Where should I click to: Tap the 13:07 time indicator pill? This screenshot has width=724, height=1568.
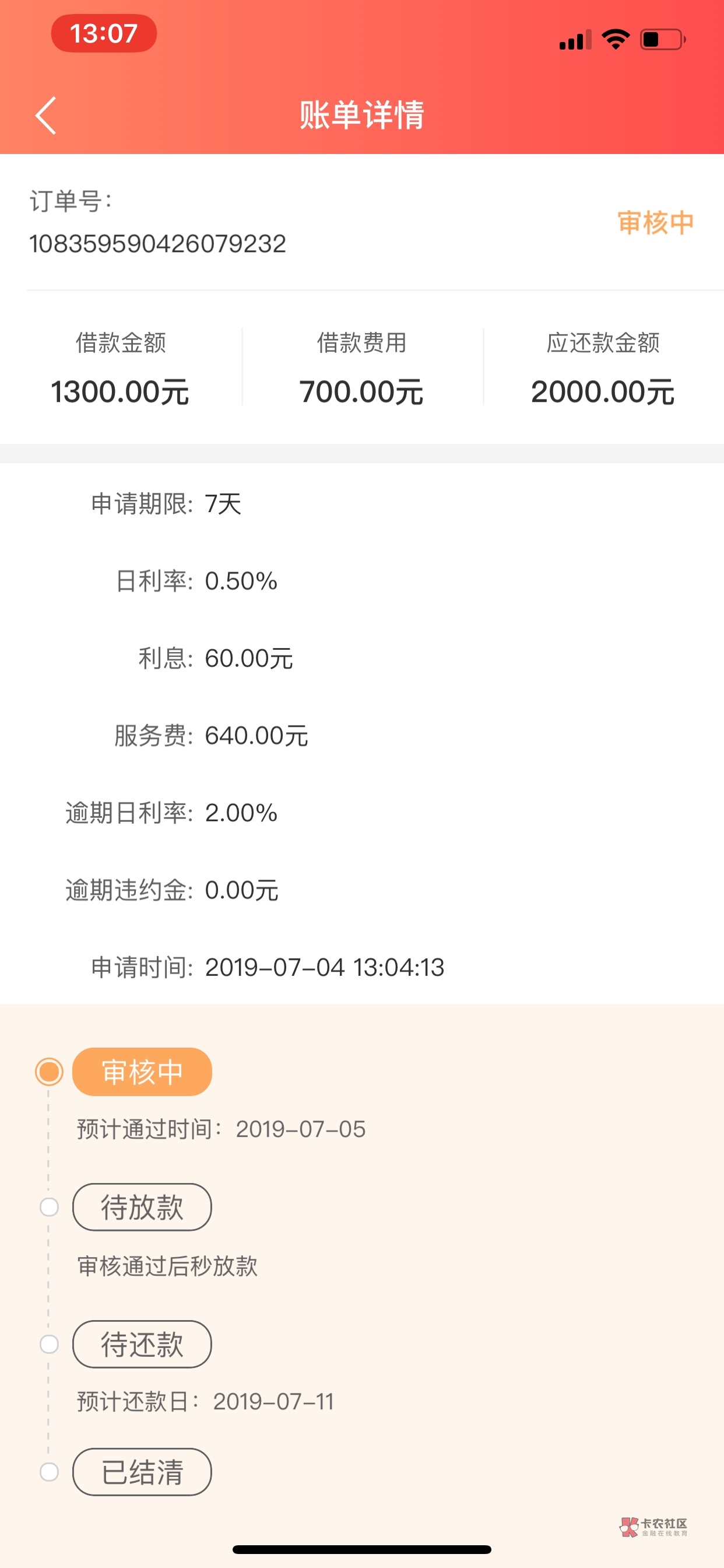point(104,33)
